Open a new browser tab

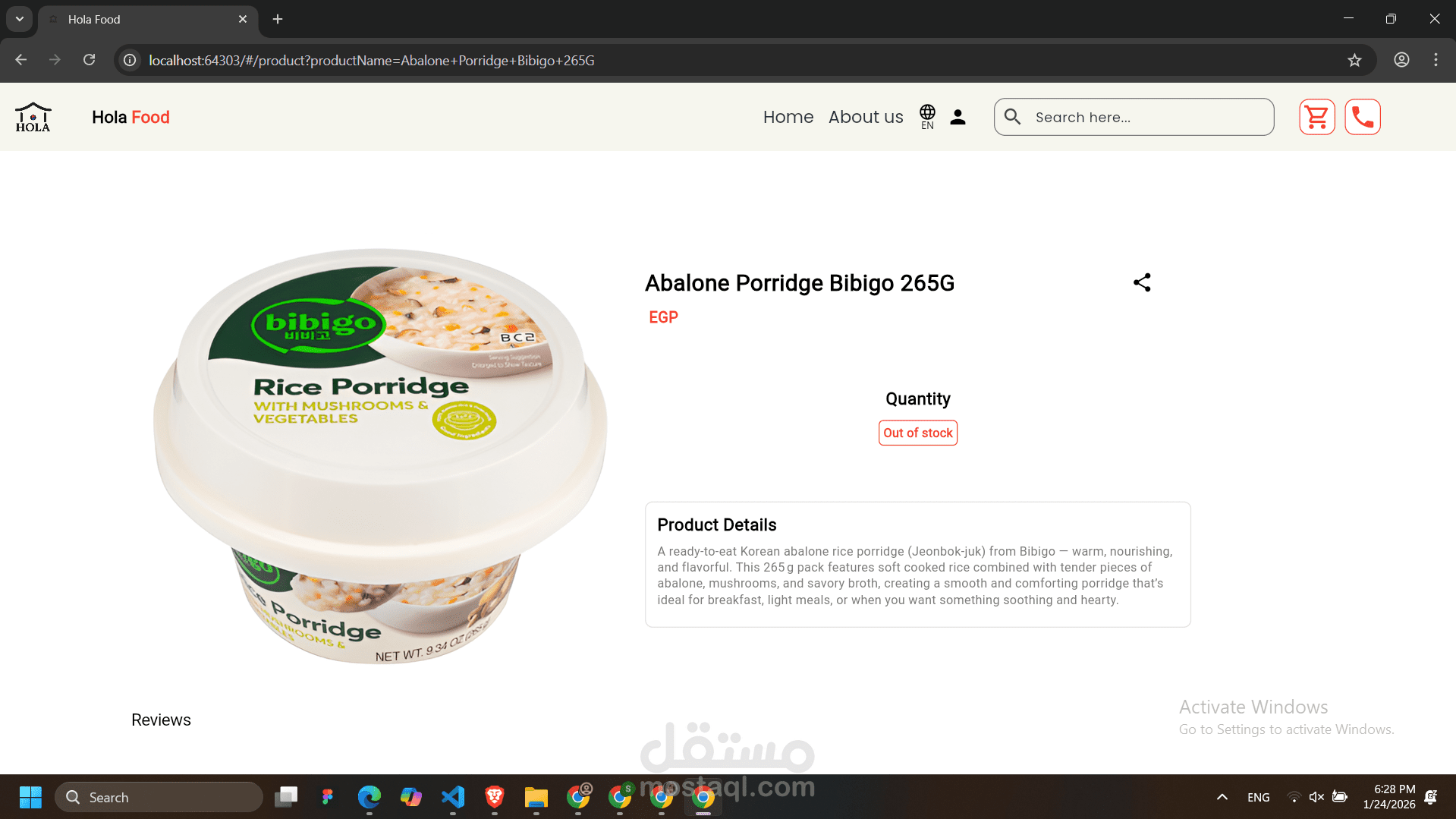click(x=278, y=19)
